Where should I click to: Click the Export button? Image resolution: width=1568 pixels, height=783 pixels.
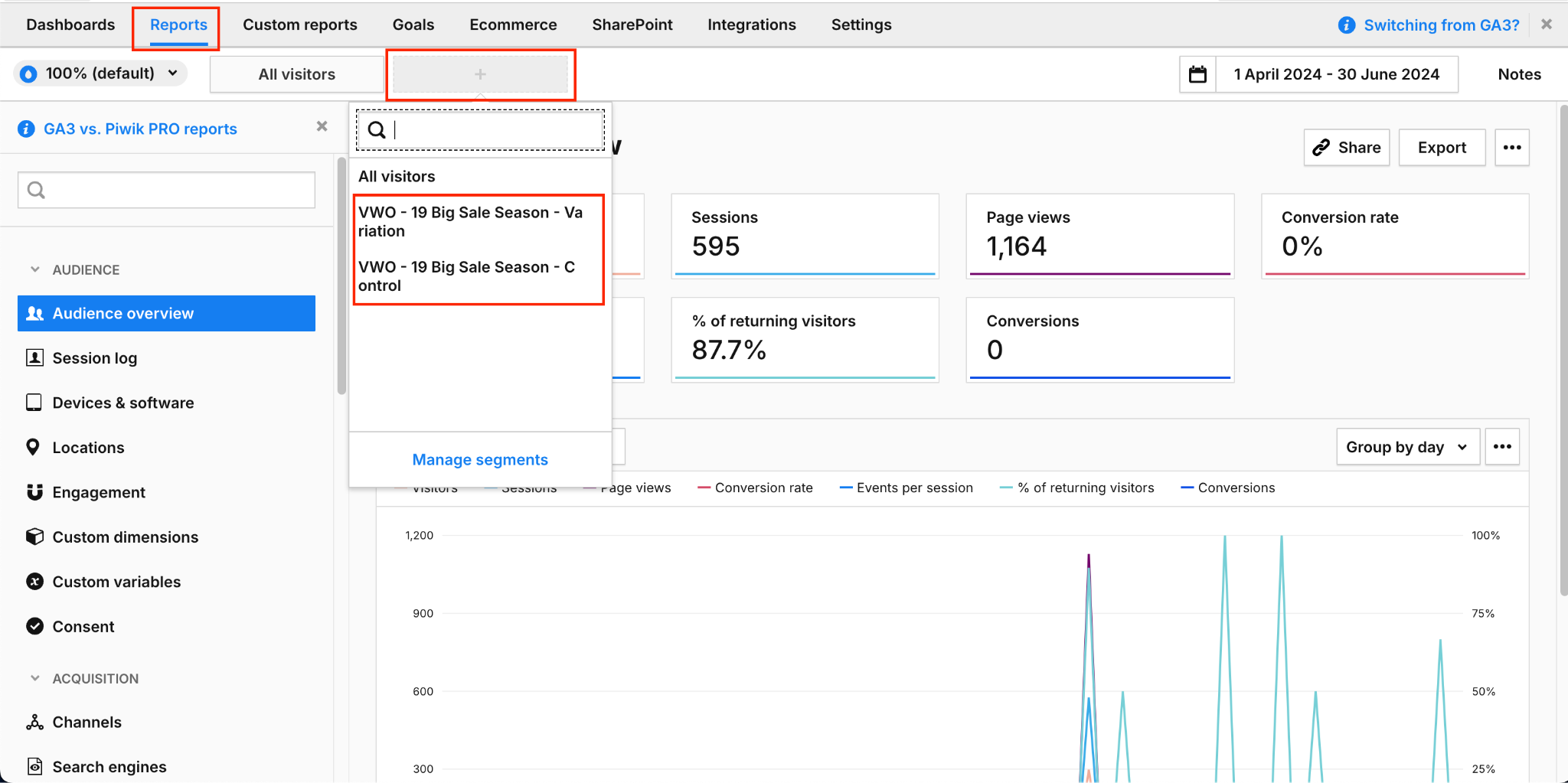(x=1442, y=148)
